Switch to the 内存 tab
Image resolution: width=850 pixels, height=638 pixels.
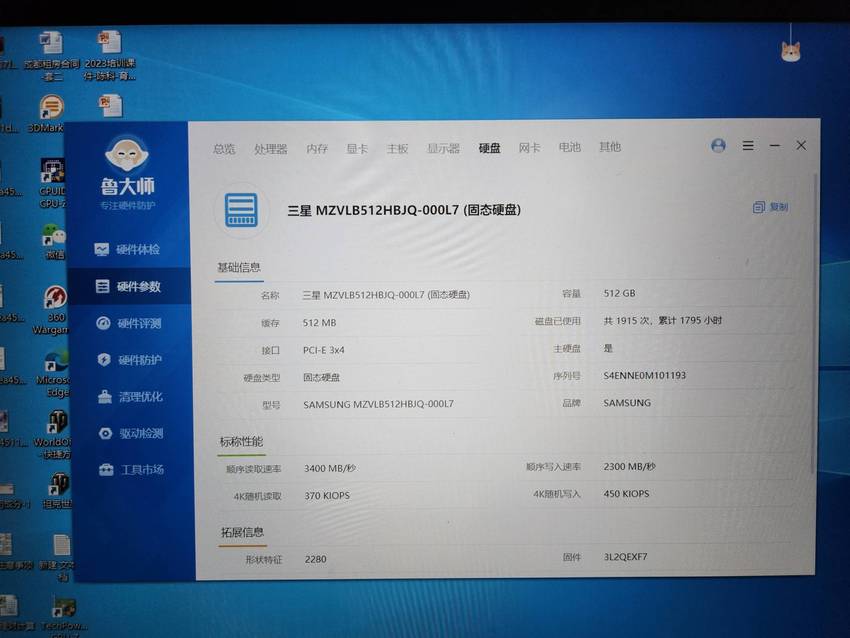(x=317, y=149)
